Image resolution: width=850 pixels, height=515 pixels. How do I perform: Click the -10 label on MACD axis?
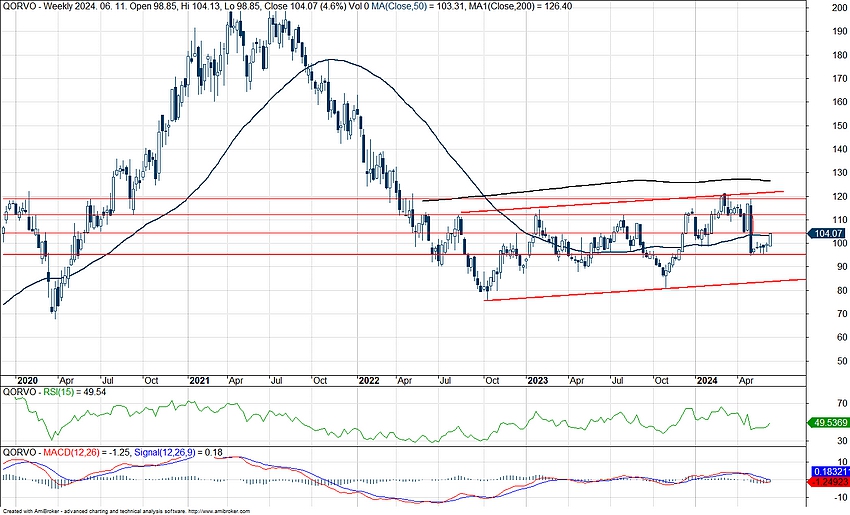click(x=840, y=498)
